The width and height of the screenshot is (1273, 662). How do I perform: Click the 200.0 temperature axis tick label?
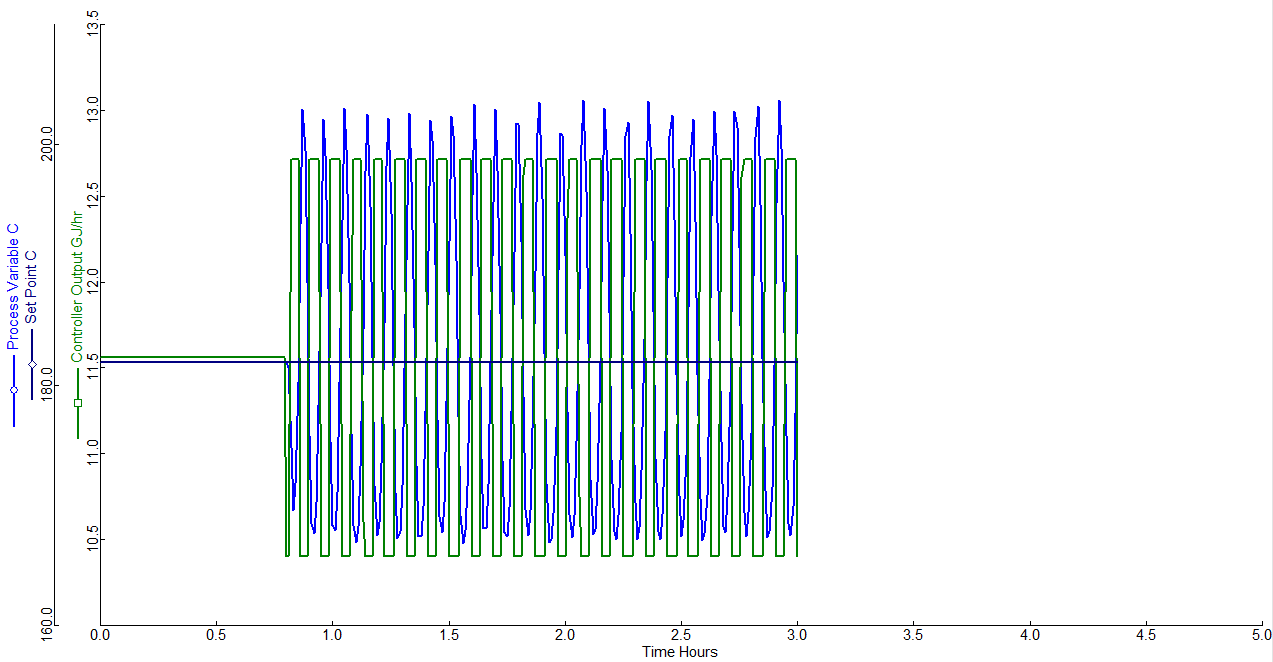(48, 145)
